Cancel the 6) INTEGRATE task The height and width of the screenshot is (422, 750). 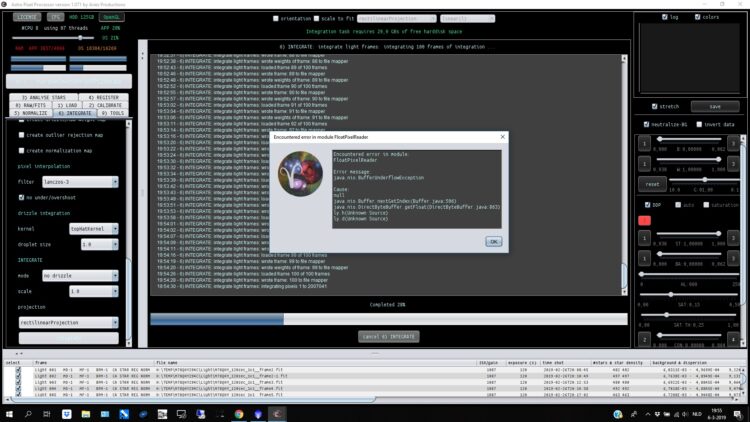click(x=388, y=336)
